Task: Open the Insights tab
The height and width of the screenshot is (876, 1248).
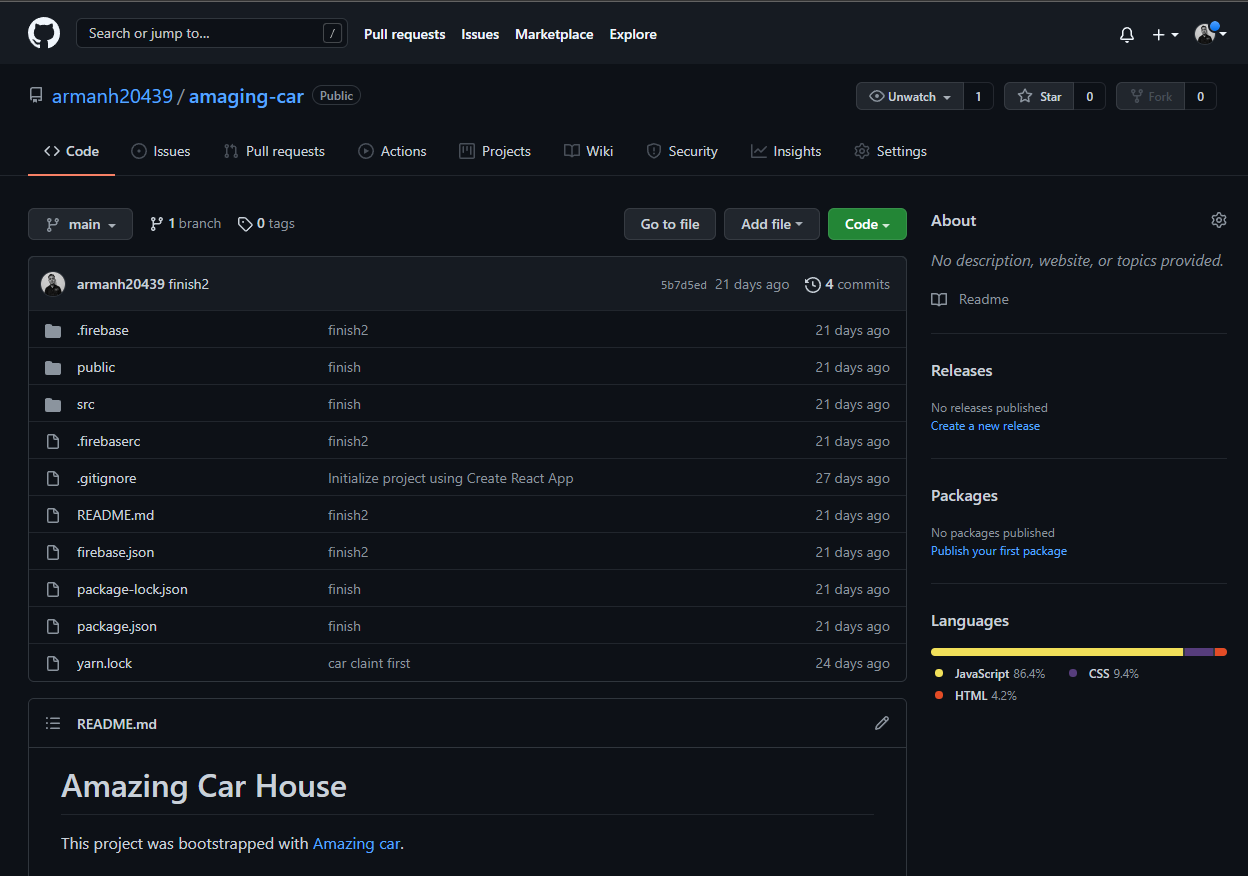Action: (x=786, y=151)
